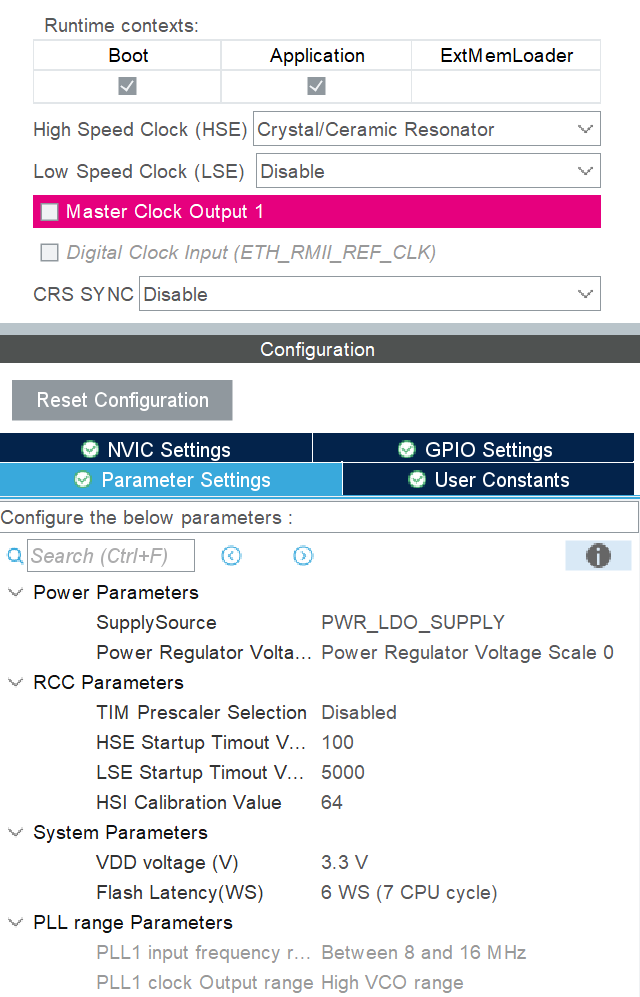Click the next-search circular arrow icon
Viewport: 640px width, 997px height.
click(303, 555)
